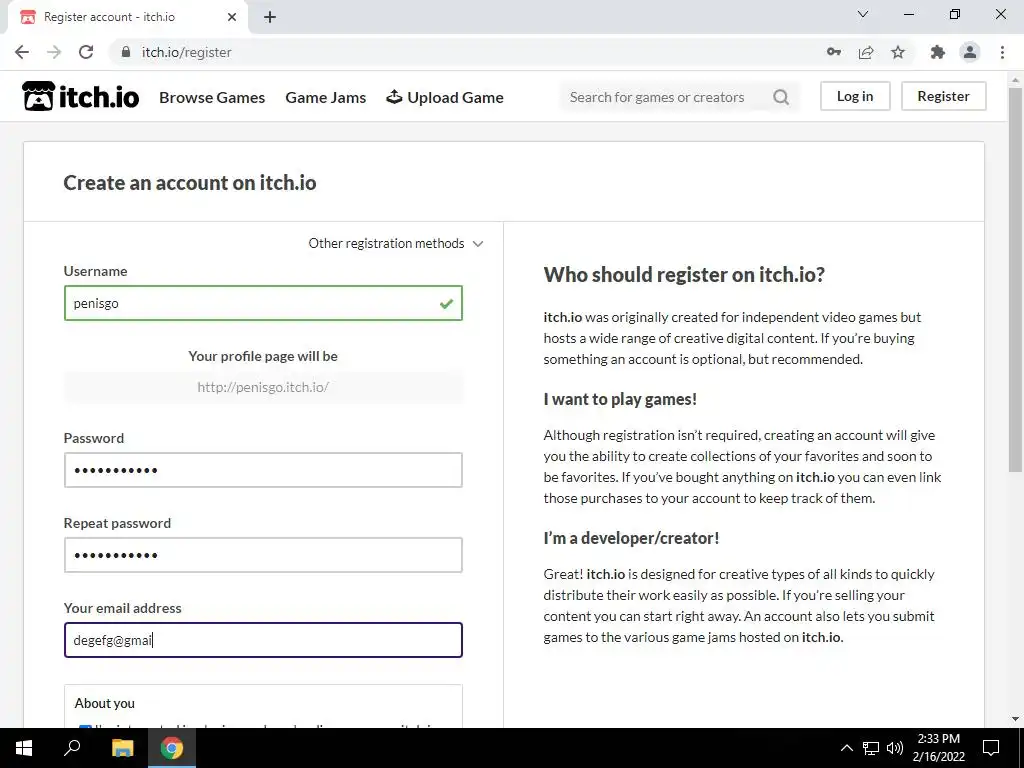Click the itch.io logo

[80, 97]
